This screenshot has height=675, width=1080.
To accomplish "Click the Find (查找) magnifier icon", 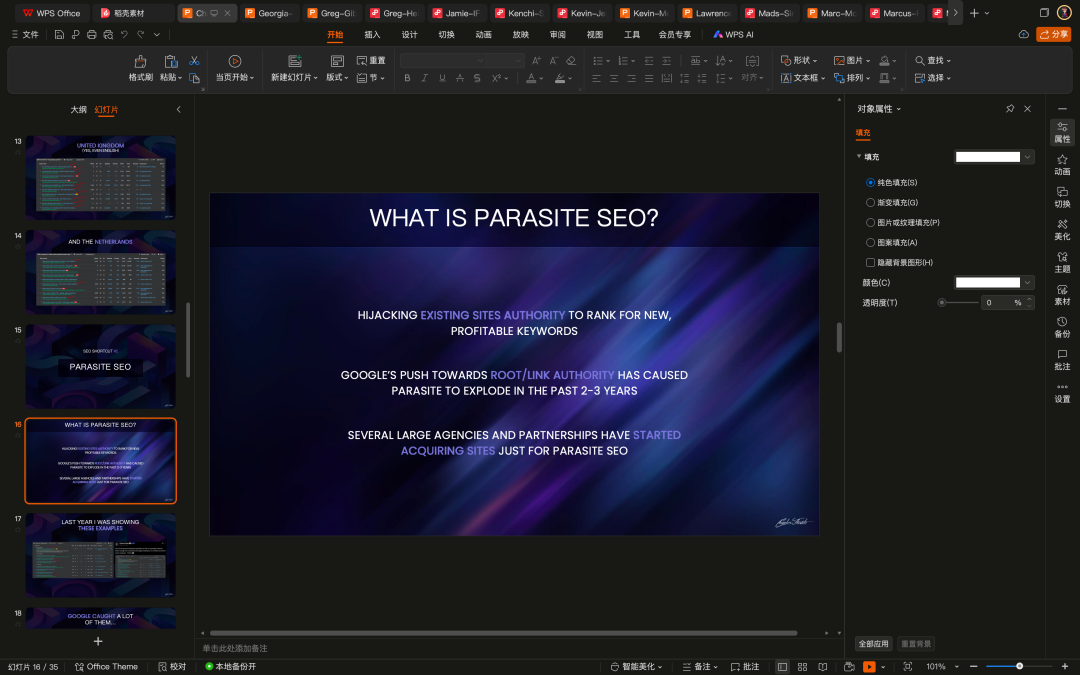I will click(x=920, y=61).
